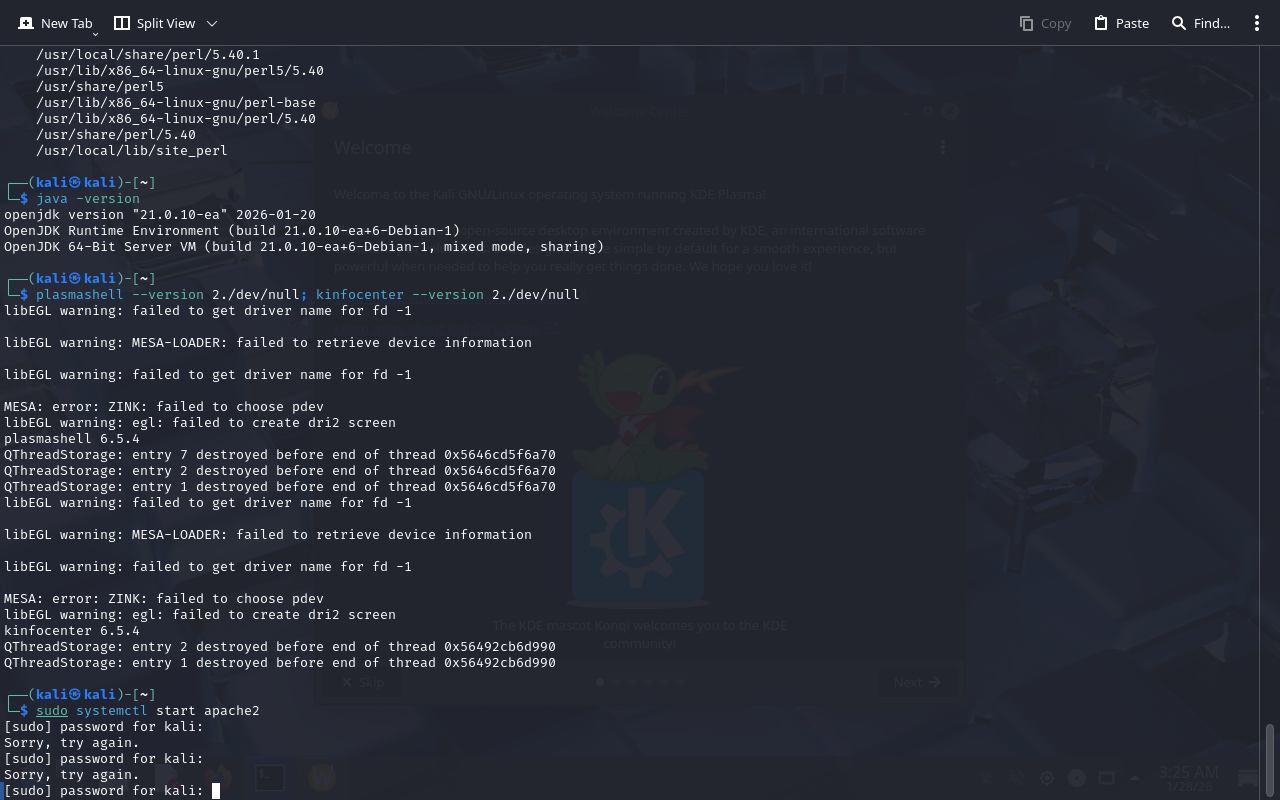Open the three-dot kebab menu
The image size is (1280, 800).
(1257, 23)
